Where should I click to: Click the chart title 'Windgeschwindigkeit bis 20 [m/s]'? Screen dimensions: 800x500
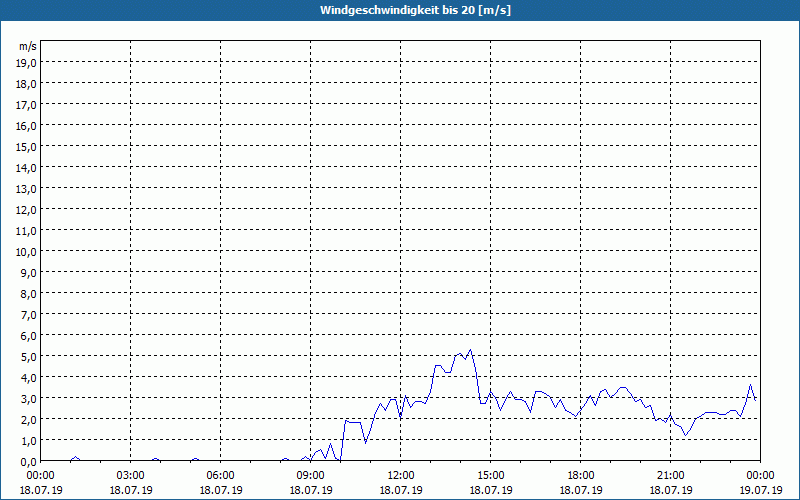pyautogui.click(x=399, y=10)
